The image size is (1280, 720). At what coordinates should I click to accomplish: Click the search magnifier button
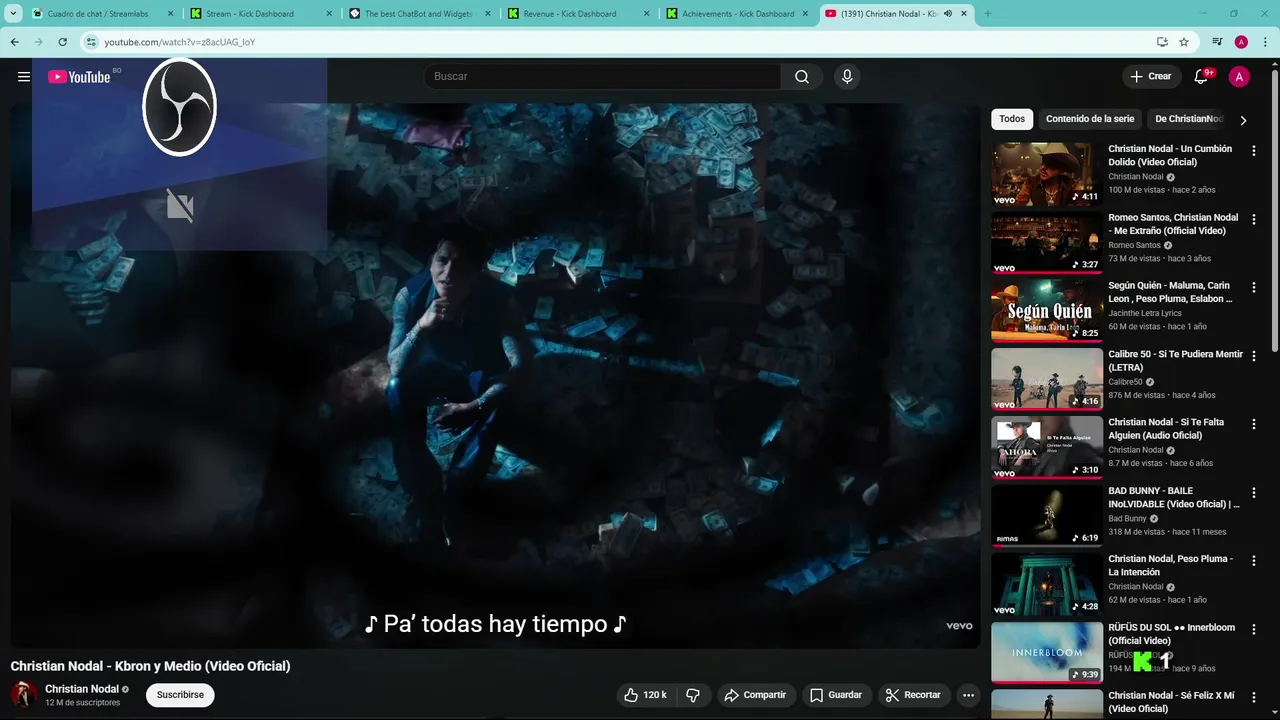click(x=802, y=77)
